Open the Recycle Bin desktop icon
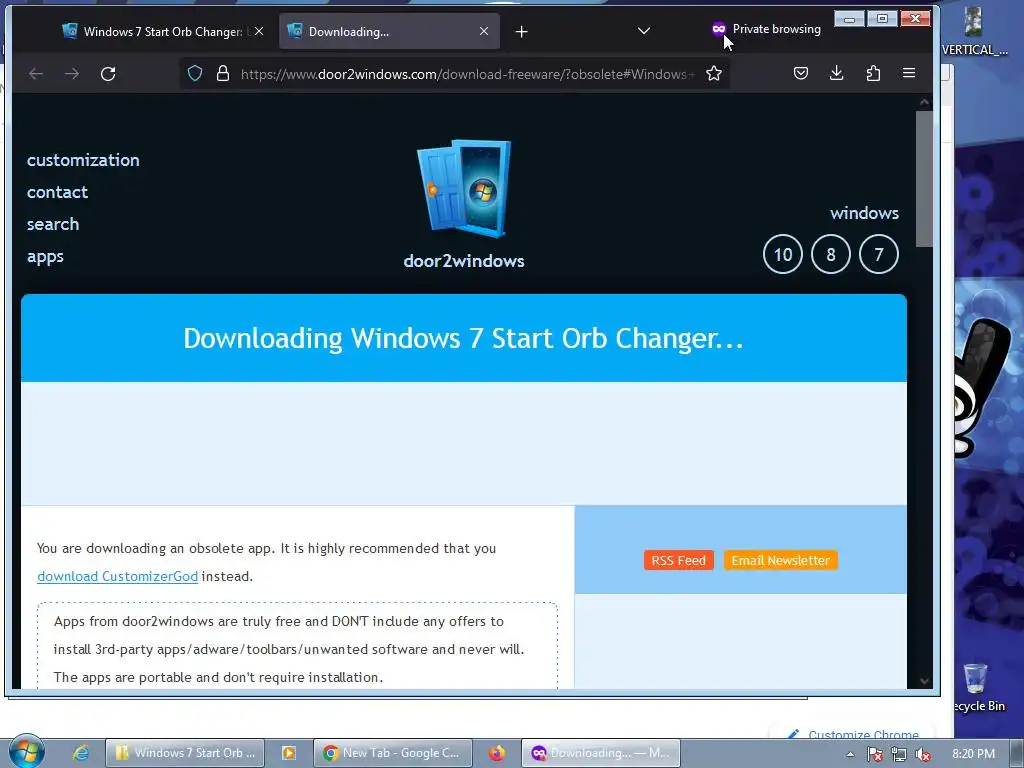This screenshot has height=768, width=1024. (x=977, y=687)
